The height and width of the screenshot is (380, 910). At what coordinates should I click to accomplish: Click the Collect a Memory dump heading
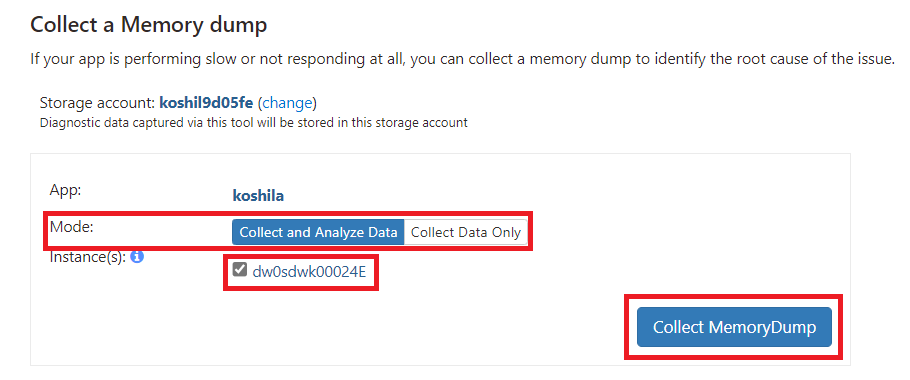click(x=149, y=25)
